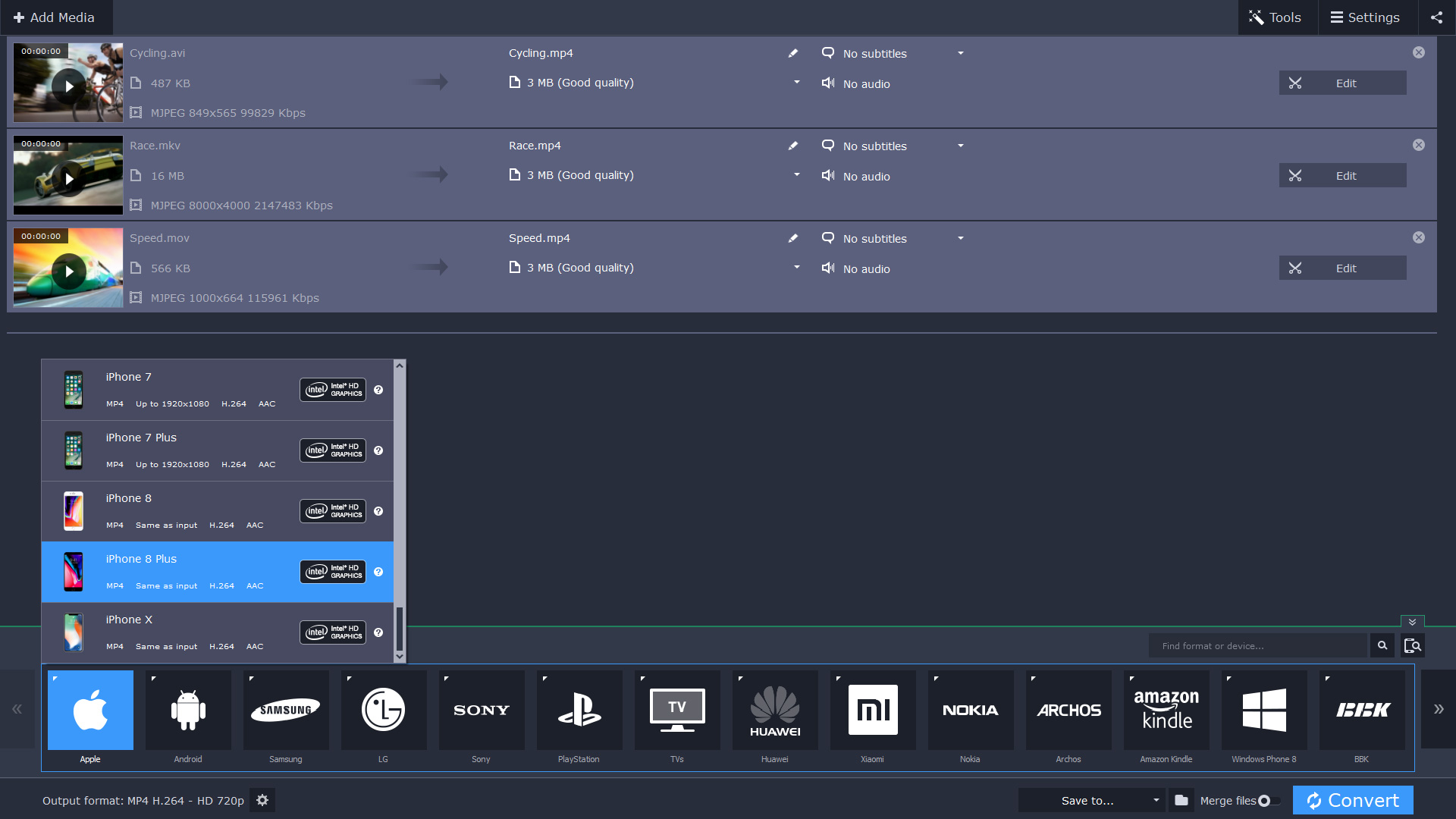
Task: Click the device detection icon near the search field
Action: (1413, 645)
